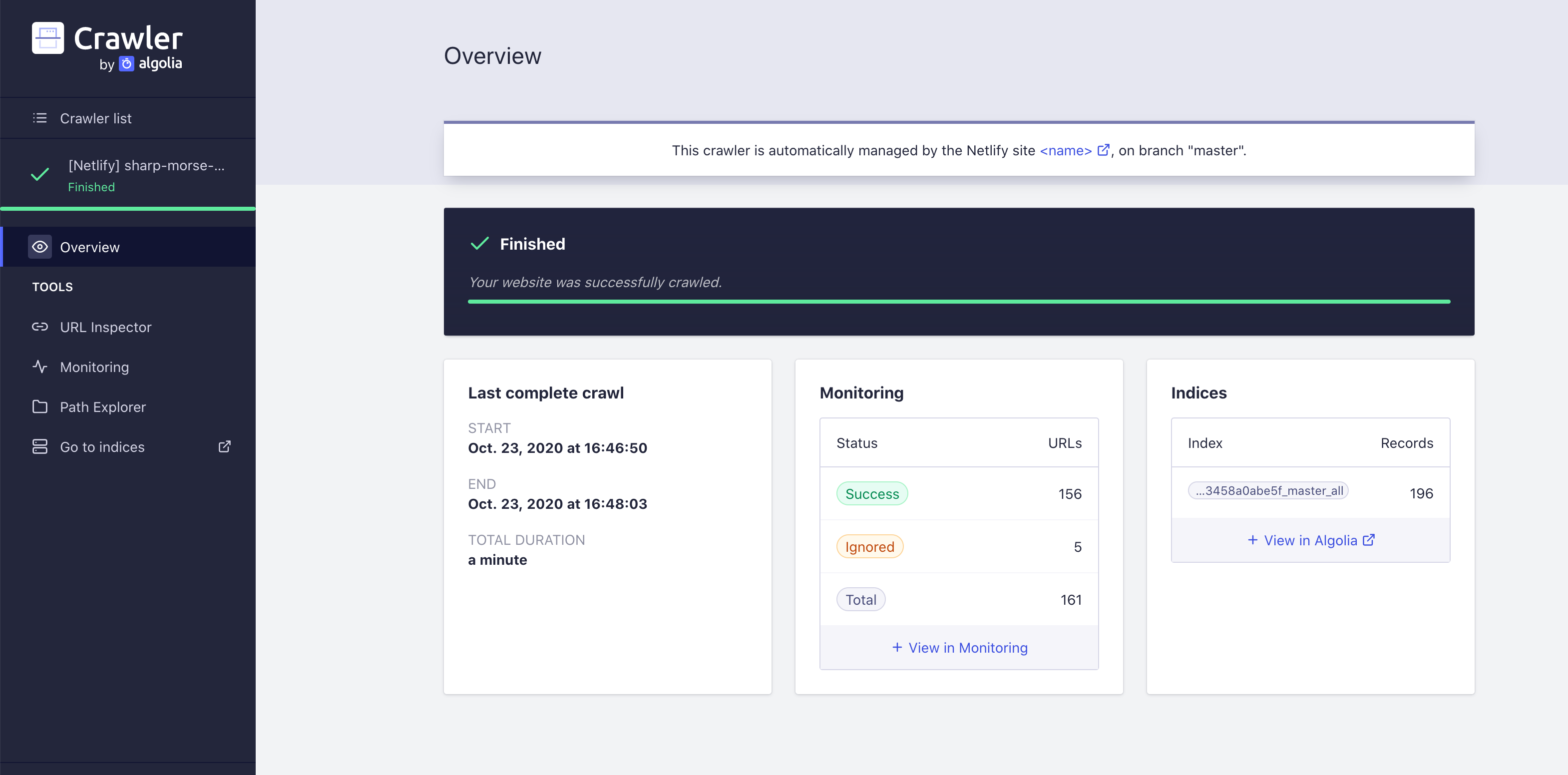
Task: Click the Go to indices server icon
Action: 39,446
